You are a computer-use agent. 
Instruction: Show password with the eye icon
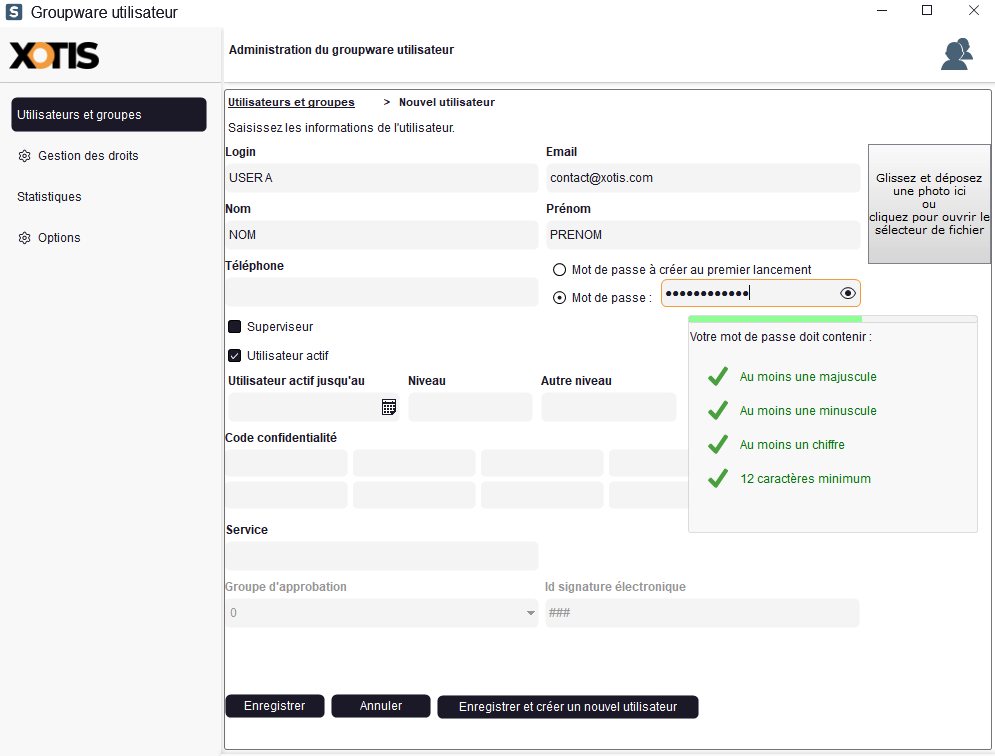848,293
